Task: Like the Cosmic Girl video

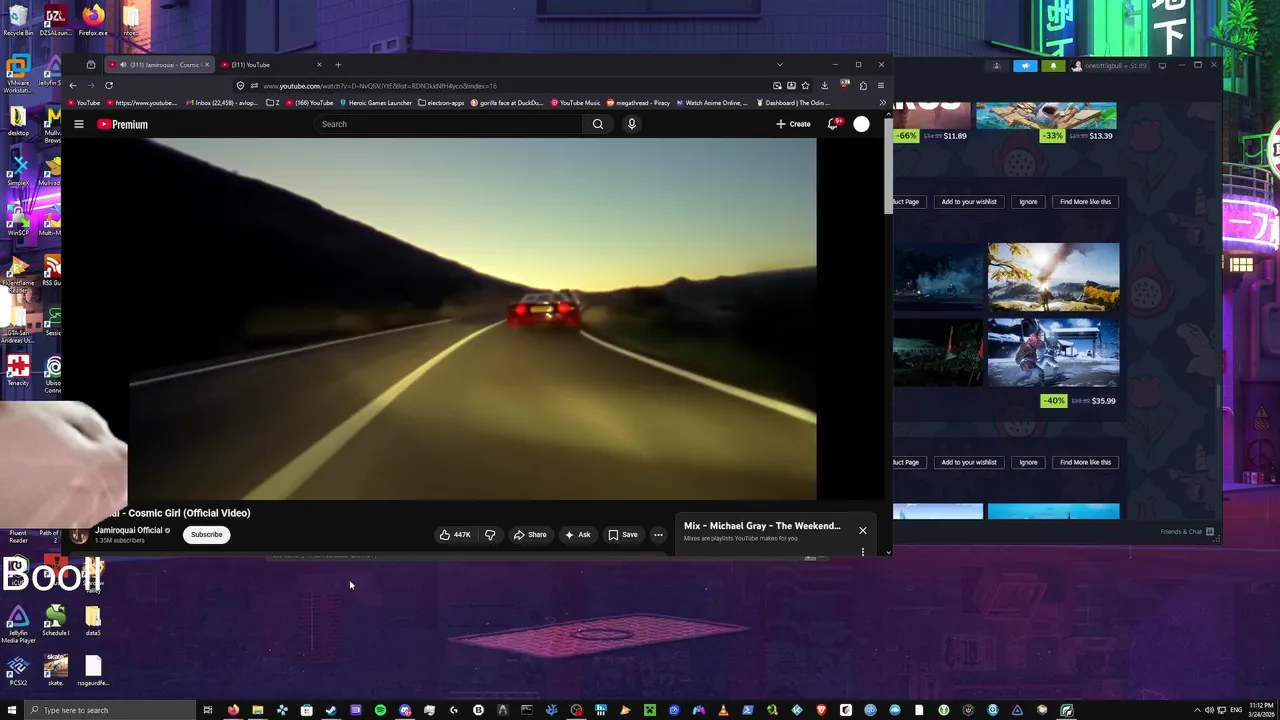Action: [x=455, y=535]
